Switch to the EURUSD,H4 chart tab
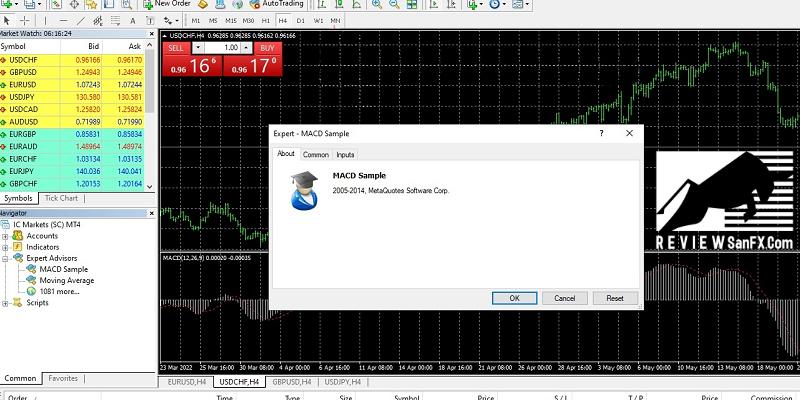 (187, 382)
